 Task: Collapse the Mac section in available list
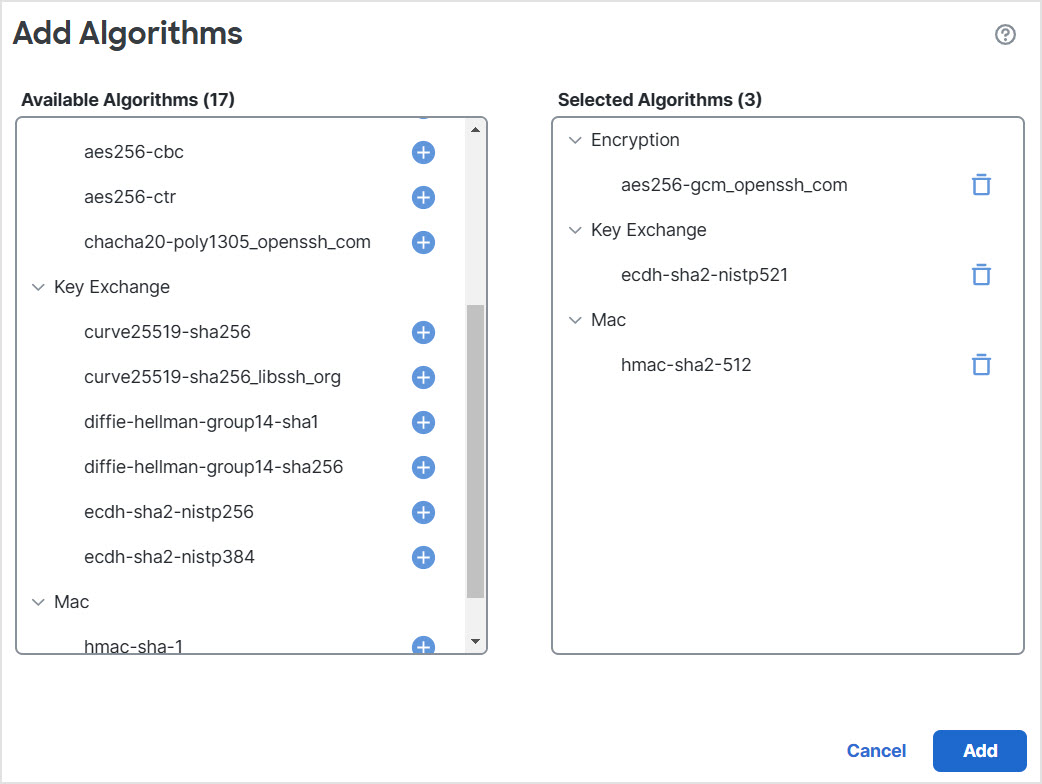pos(38,602)
